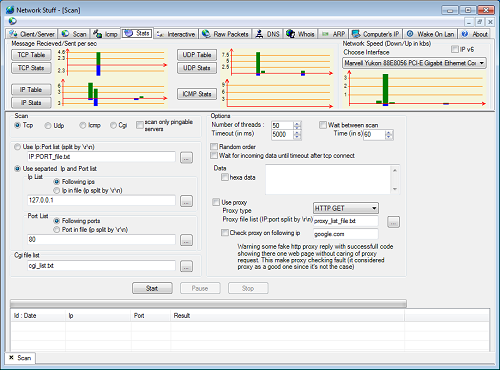
Task: Go to the Raw Packets tab
Action: coord(226,34)
